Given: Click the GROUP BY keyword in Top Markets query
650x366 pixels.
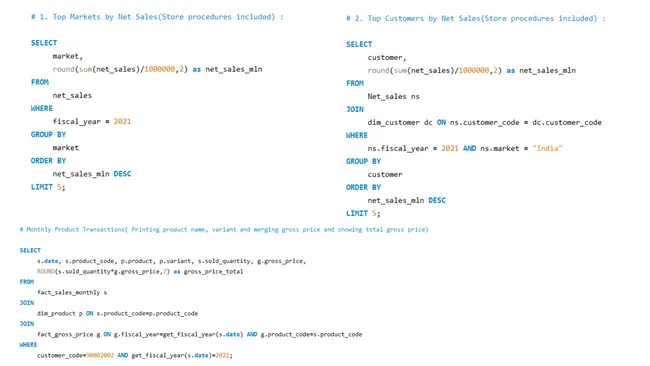Looking at the screenshot, I should click(x=48, y=135).
